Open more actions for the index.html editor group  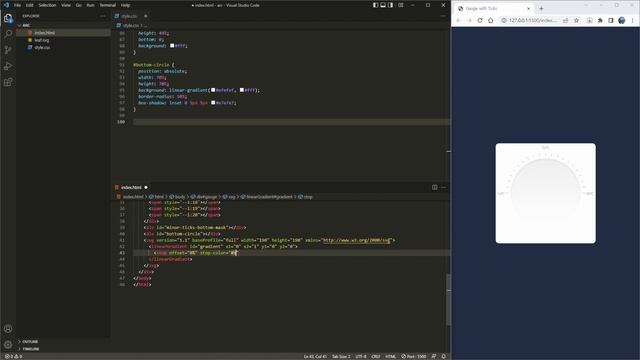point(444,187)
